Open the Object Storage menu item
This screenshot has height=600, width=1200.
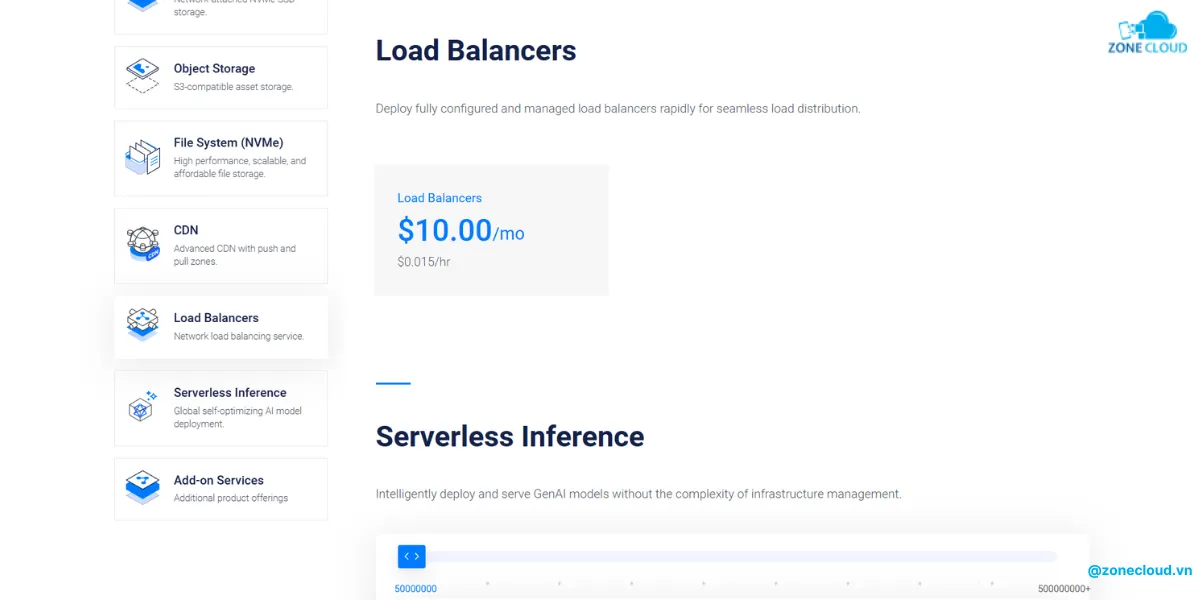click(x=221, y=77)
